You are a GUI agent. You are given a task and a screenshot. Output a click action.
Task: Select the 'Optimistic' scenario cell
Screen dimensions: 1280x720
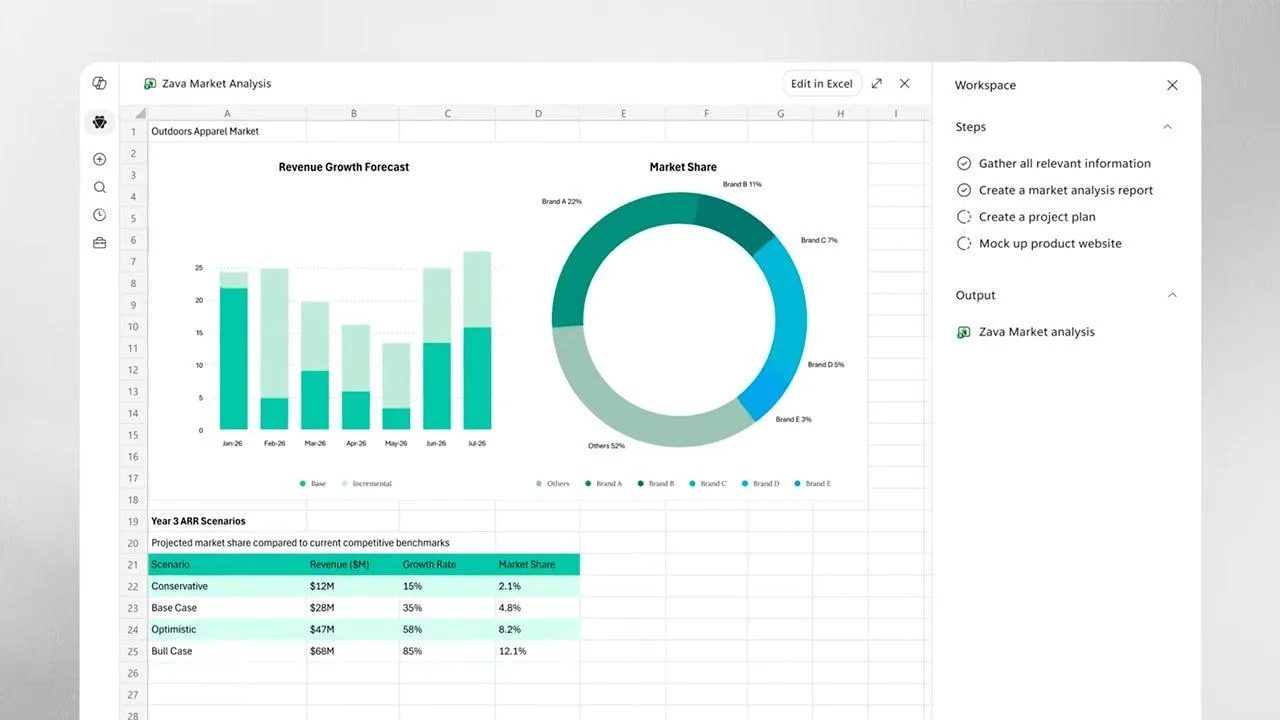pos(227,630)
